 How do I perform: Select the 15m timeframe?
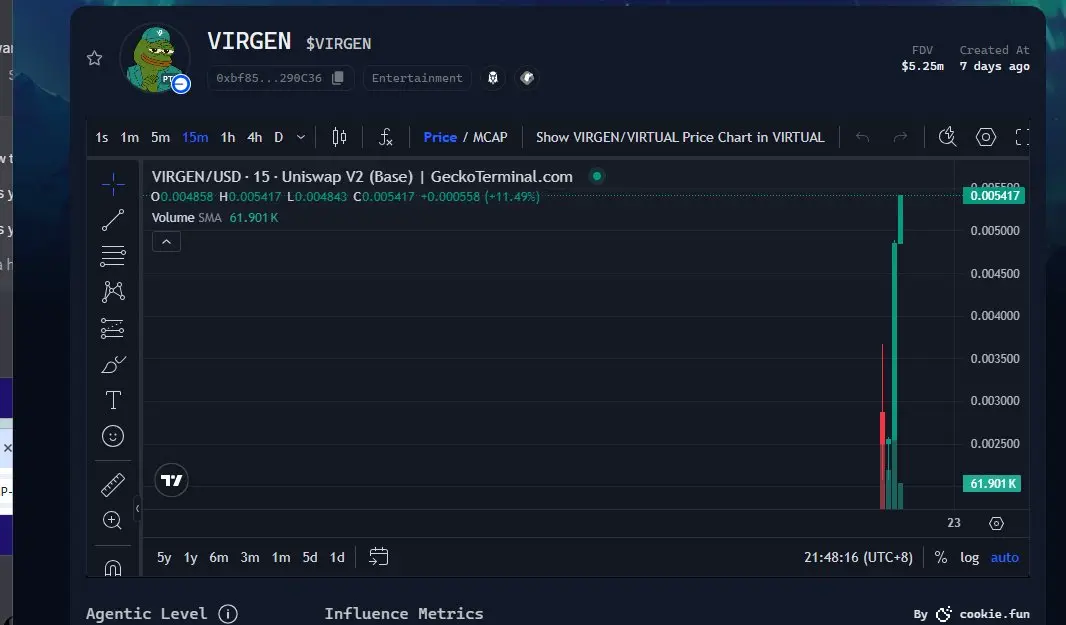(x=195, y=137)
